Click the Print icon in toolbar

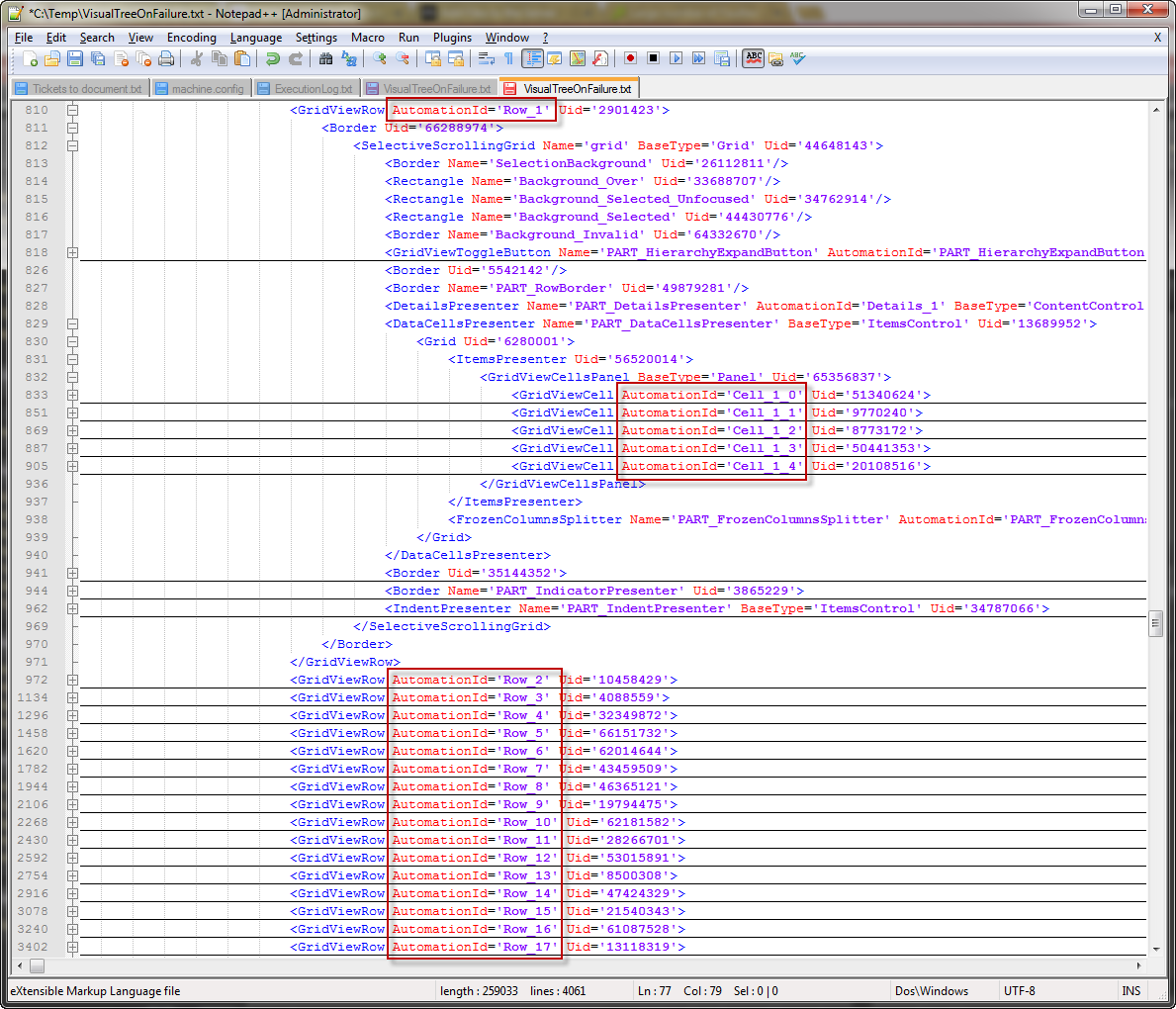tap(166, 59)
